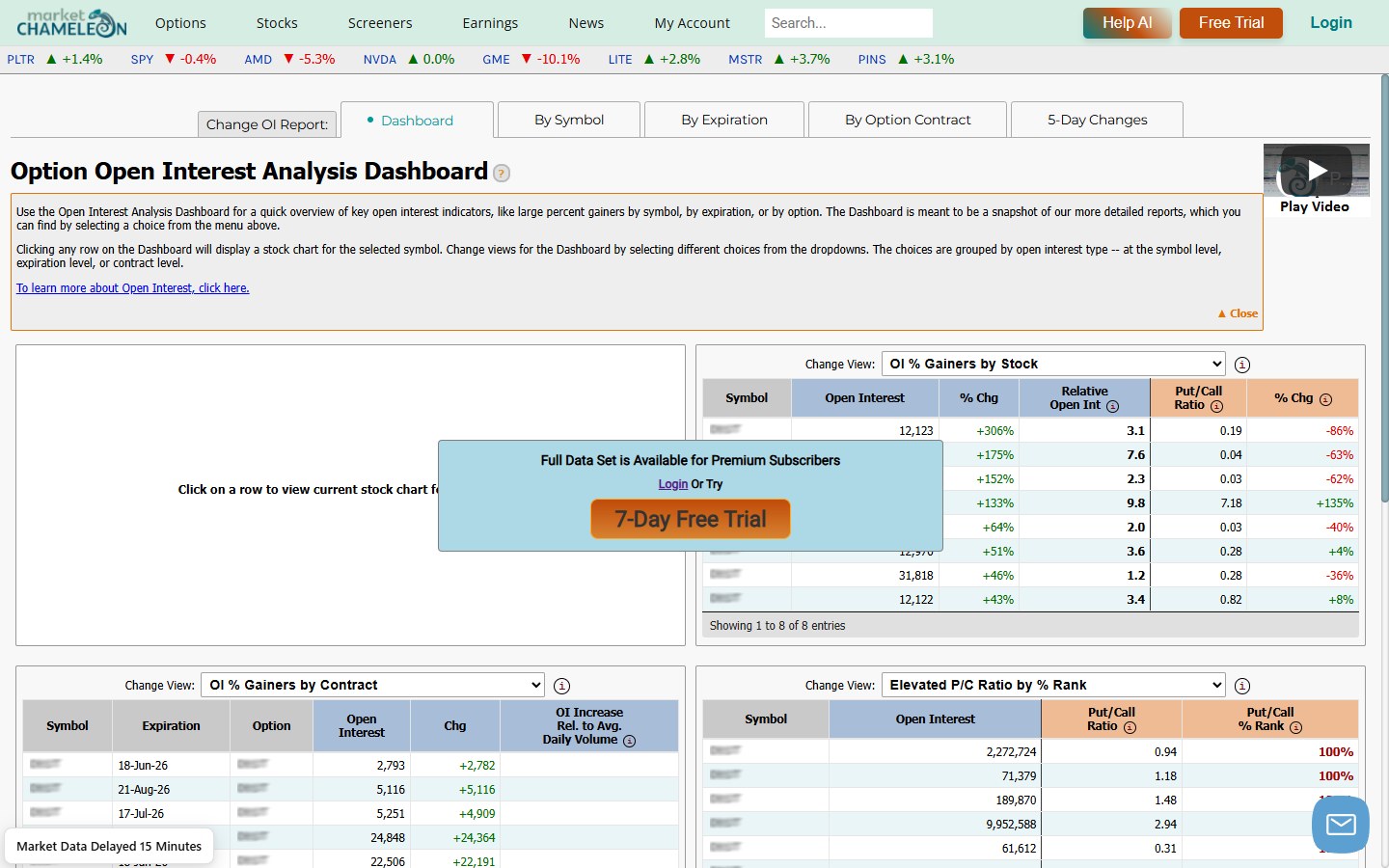Click the Put/Call Ratio info icon in stock table

pyautogui.click(x=1216, y=406)
